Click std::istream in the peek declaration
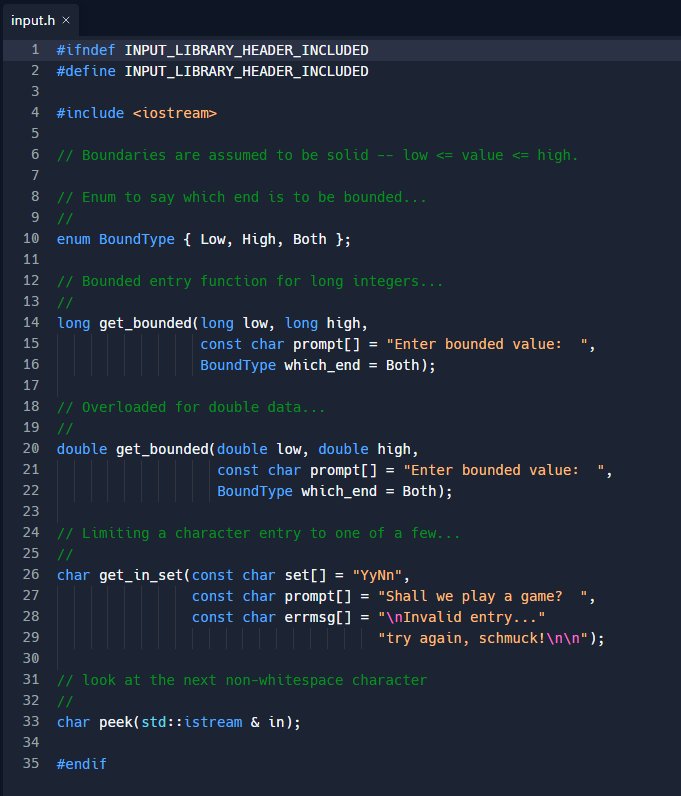 coord(191,722)
